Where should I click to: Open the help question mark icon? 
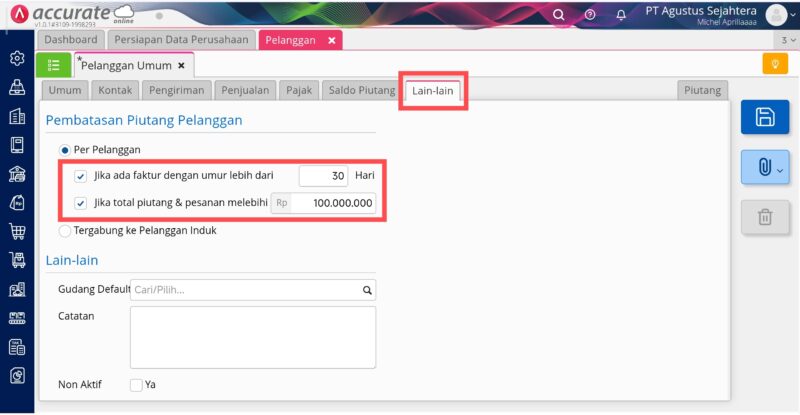[x=590, y=15]
